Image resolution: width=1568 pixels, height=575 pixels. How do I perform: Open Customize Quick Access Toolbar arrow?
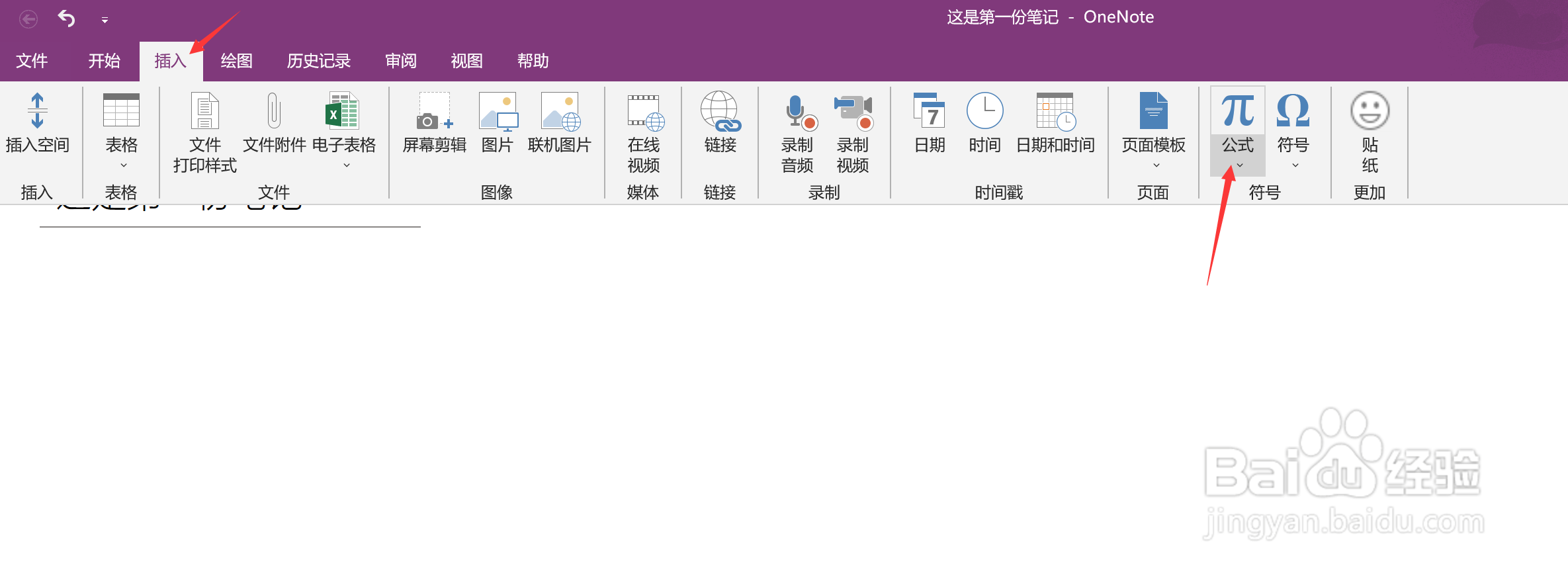[105, 21]
